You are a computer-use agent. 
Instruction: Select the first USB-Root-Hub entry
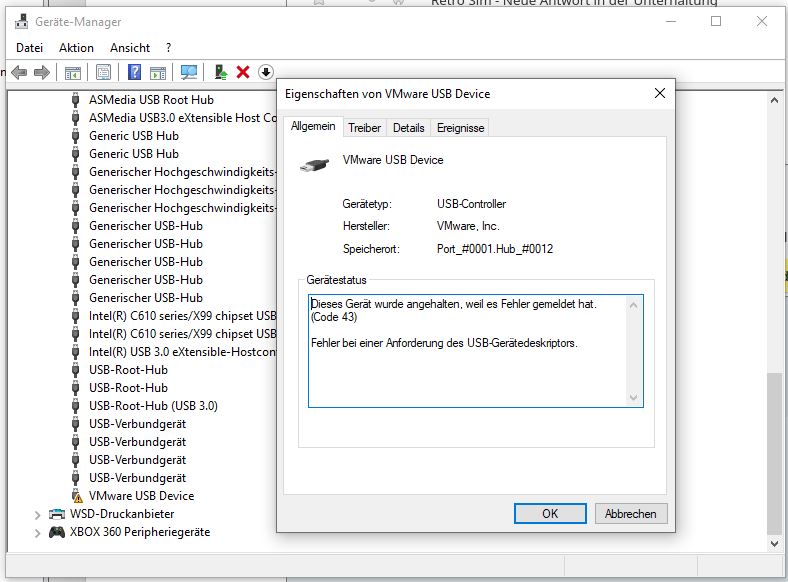pos(128,370)
